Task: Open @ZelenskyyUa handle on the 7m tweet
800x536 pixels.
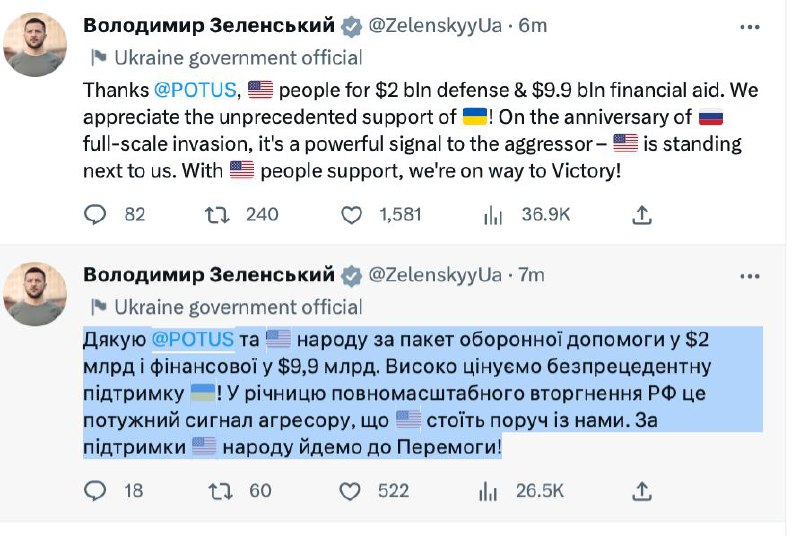Action: point(435,274)
